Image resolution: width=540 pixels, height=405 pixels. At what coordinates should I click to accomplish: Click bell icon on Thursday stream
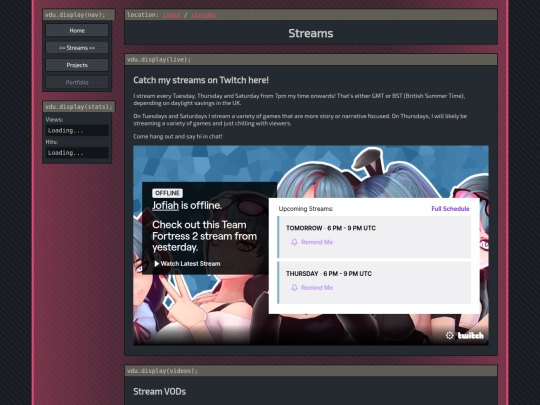coord(294,288)
